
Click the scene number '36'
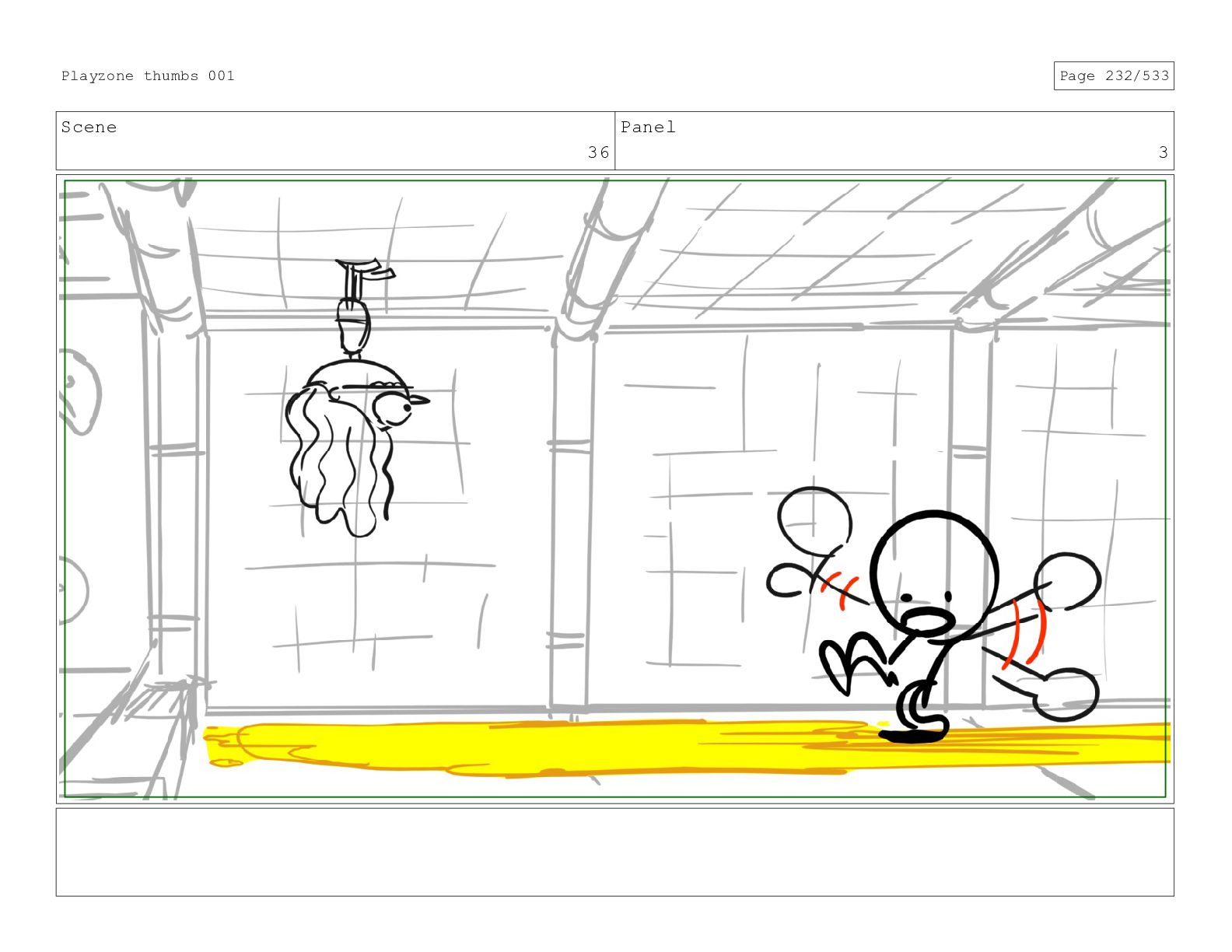click(598, 152)
